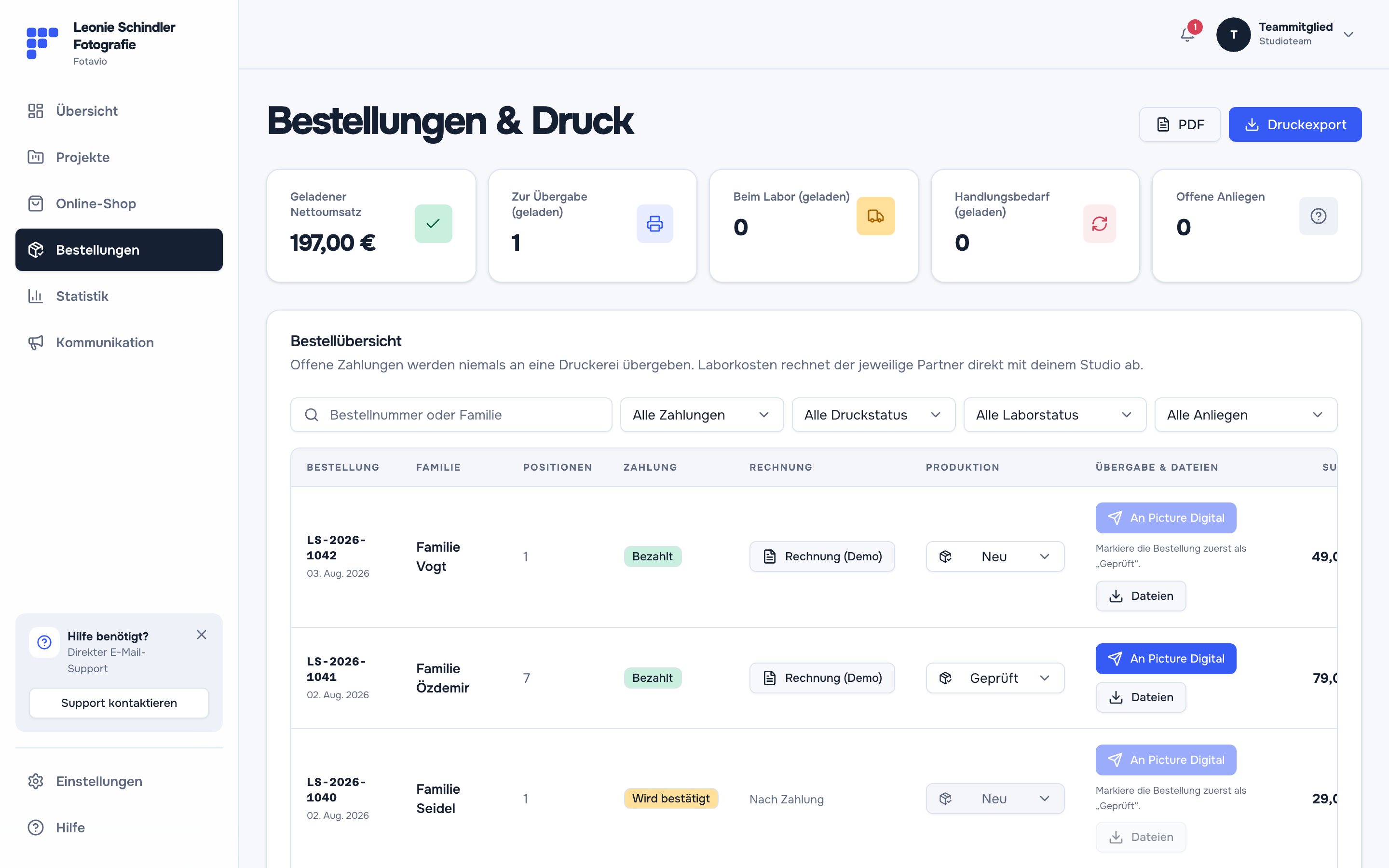Expand the Alle Anliegen dropdown
This screenshot has width=1389, height=868.
tap(1245, 415)
